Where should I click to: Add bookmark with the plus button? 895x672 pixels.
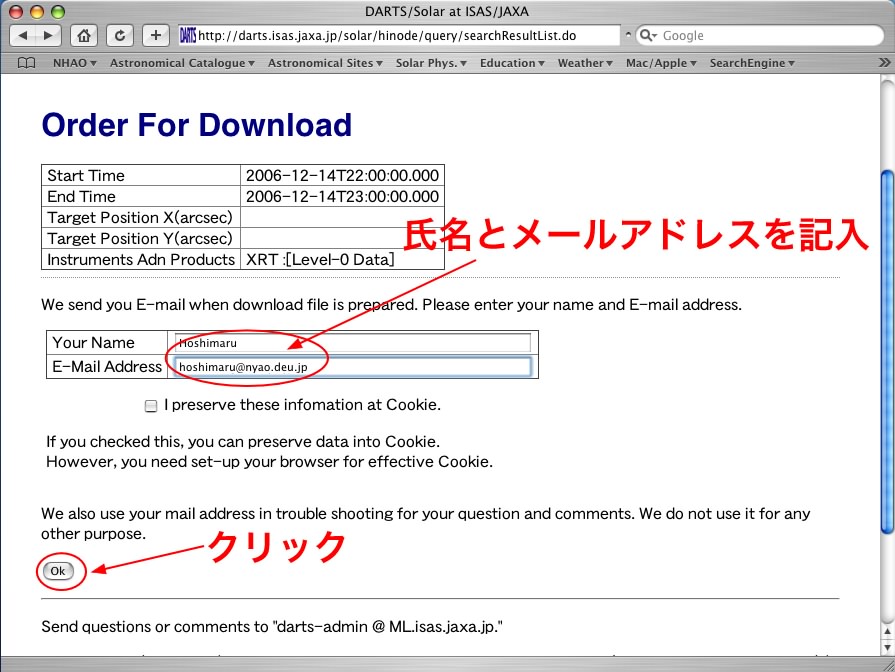point(155,36)
